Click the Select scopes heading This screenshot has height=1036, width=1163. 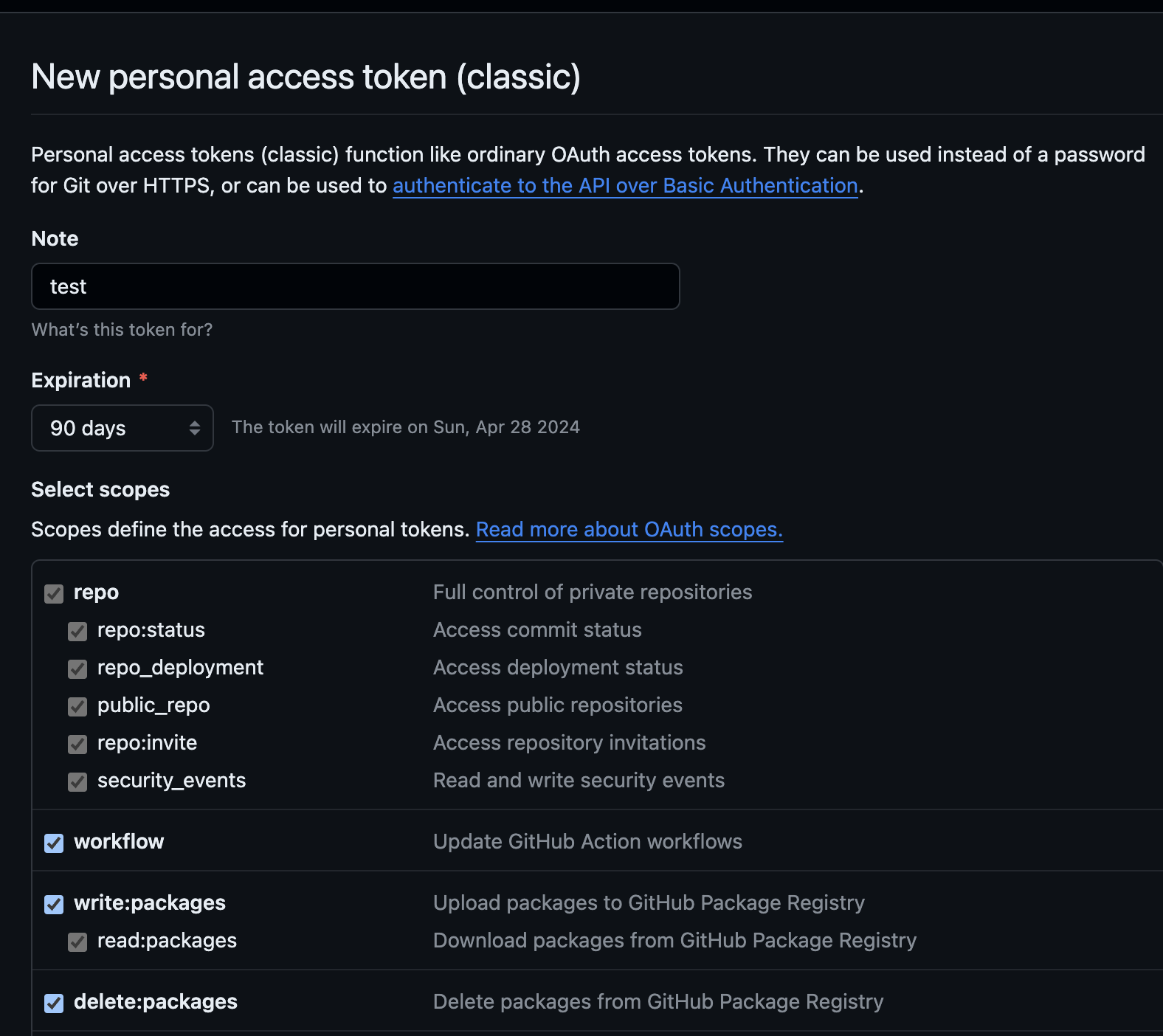click(100, 490)
